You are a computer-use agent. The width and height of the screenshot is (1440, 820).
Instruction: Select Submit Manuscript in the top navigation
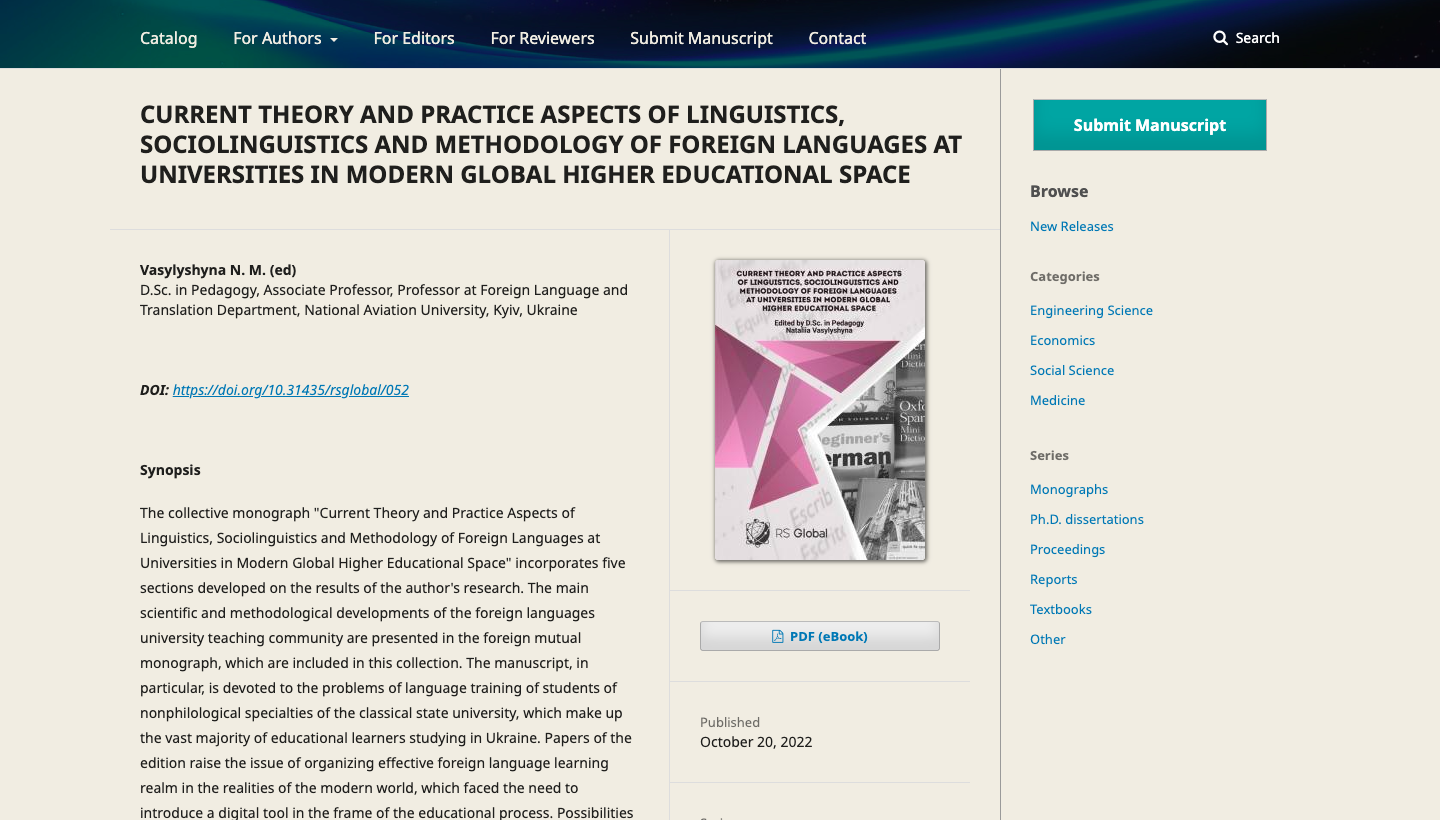coord(701,38)
